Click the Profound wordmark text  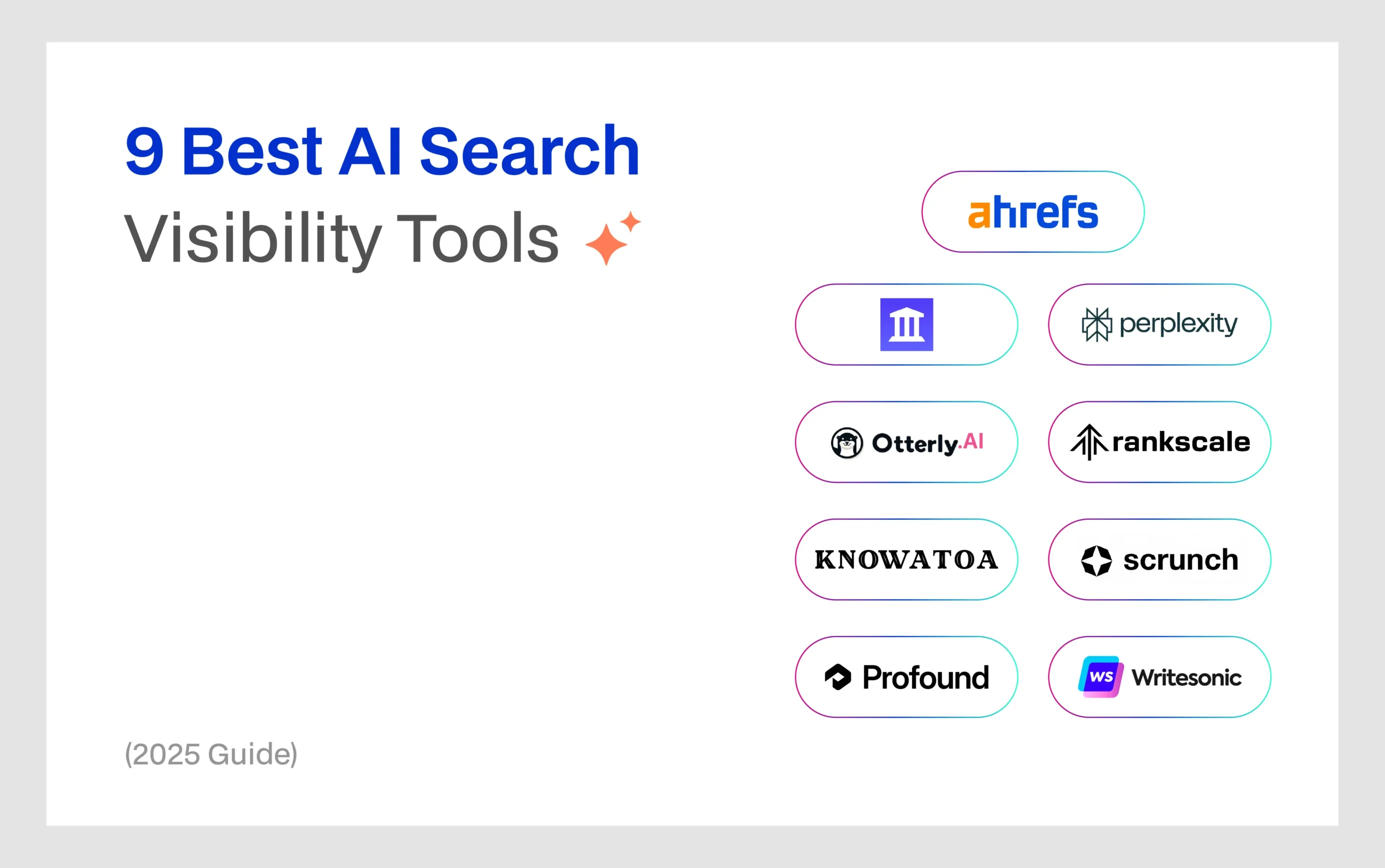[926, 678]
